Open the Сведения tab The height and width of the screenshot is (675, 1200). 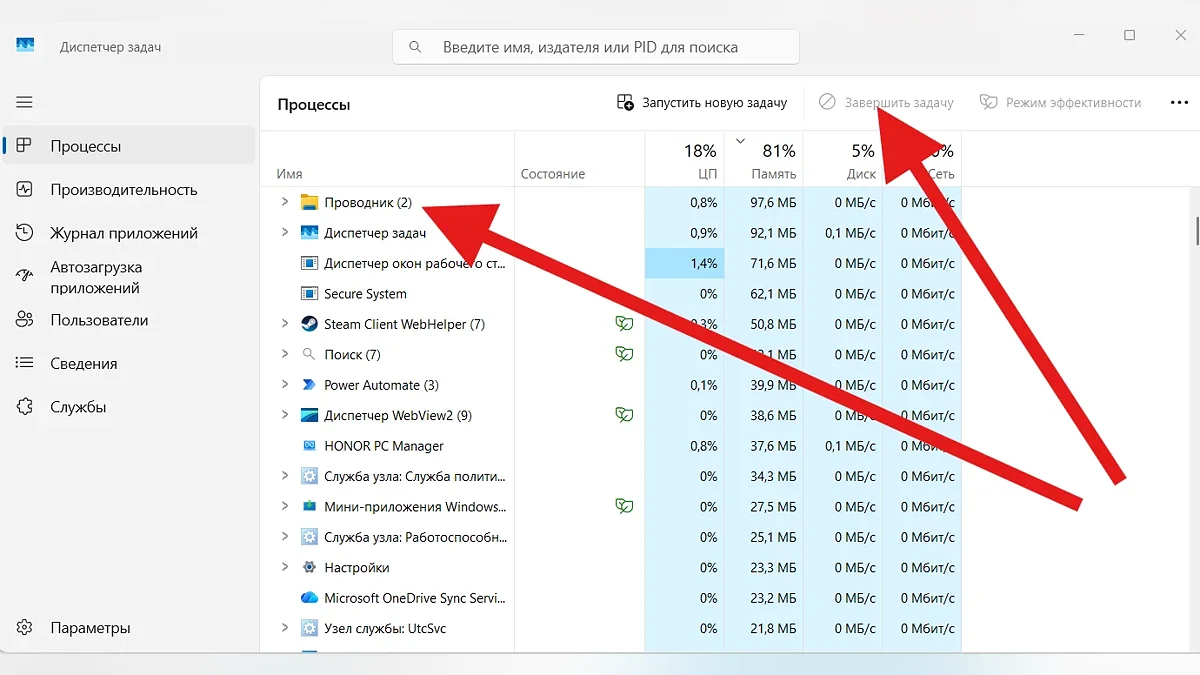point(130,364)
